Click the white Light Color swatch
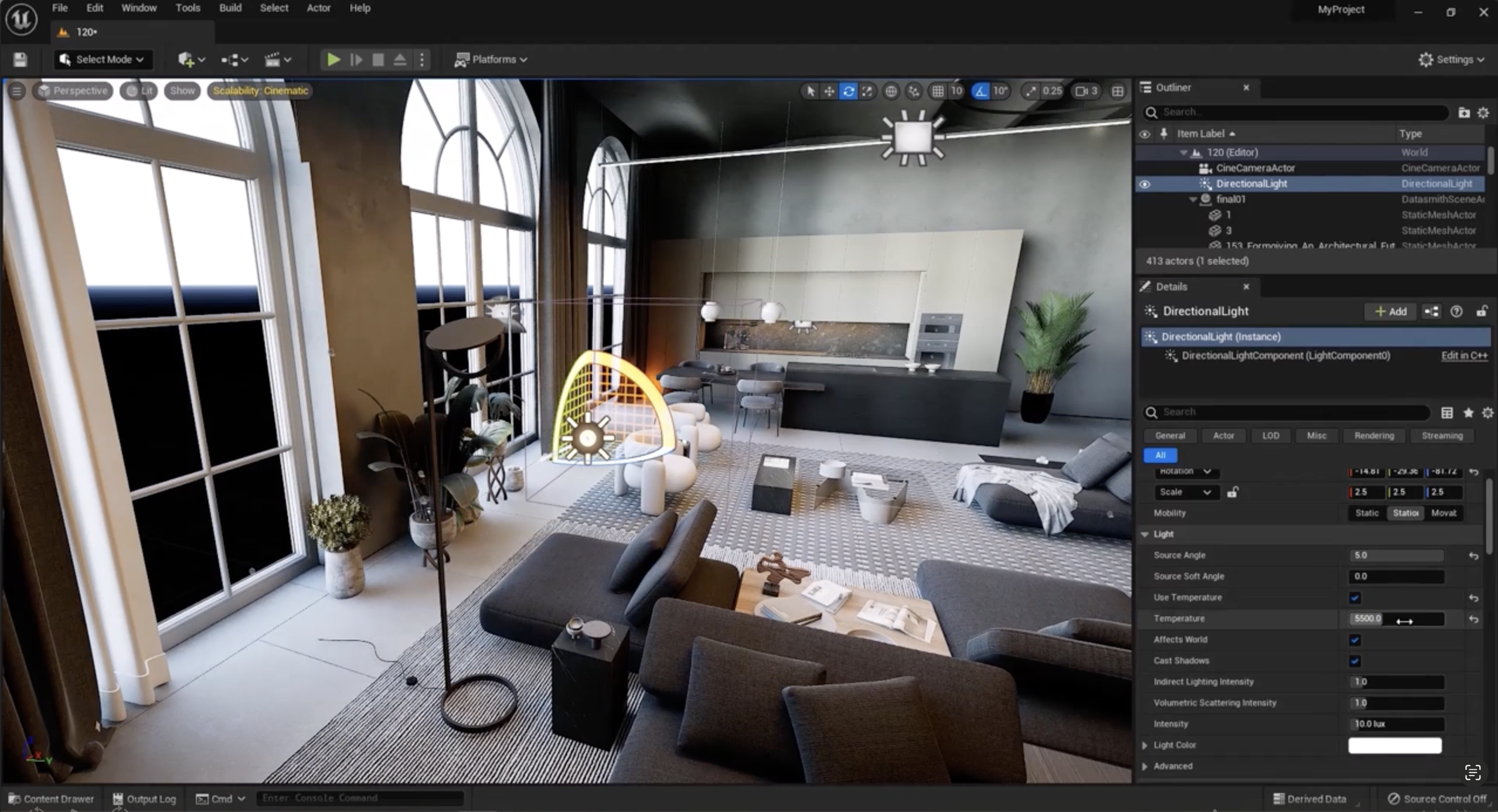 1394,745
